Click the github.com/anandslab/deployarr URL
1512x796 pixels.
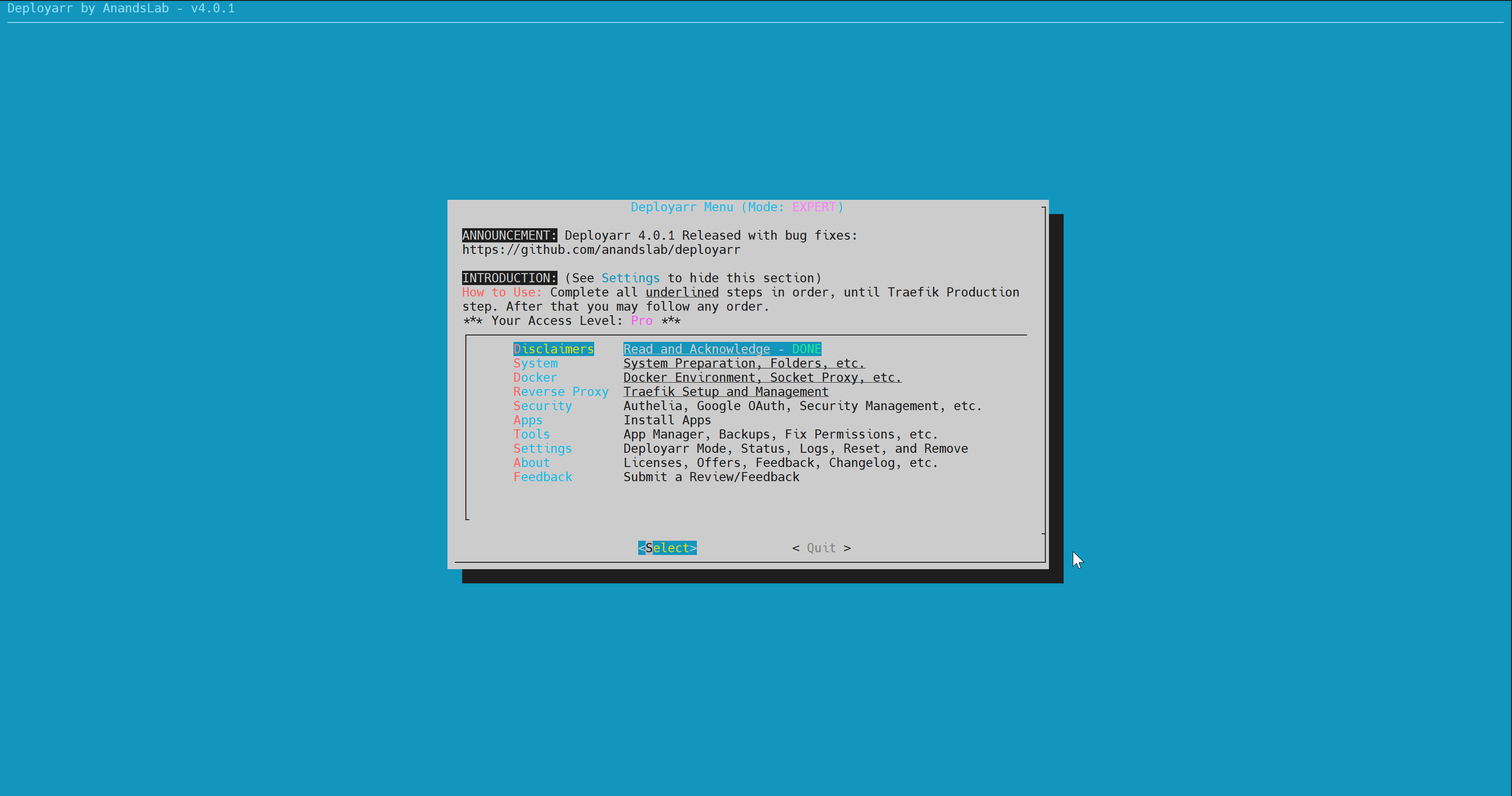coord(601,250)
